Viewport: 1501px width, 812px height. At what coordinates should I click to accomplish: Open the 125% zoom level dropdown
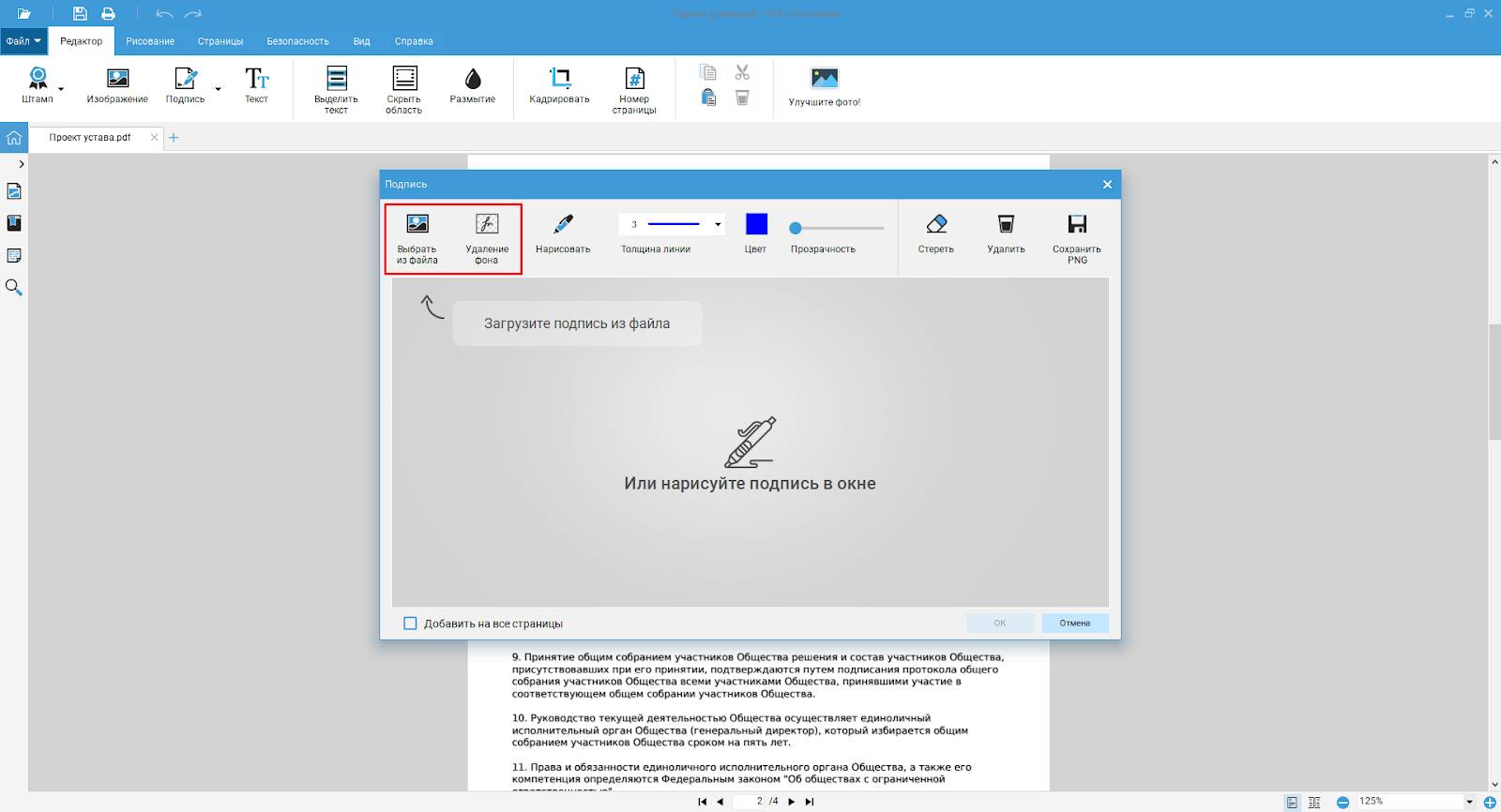click(1469, 803)
